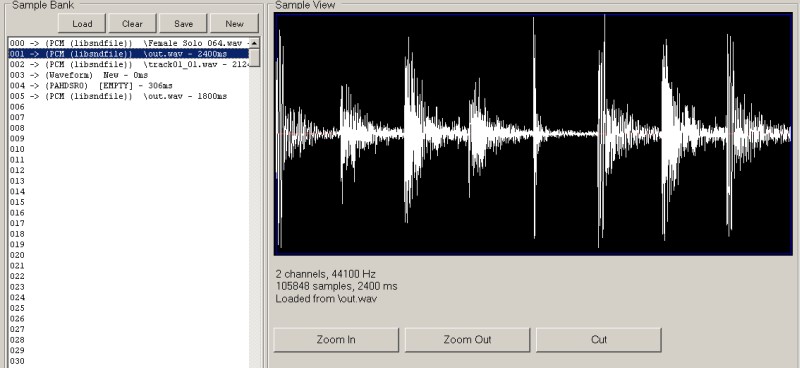800x368 pixels.
Task: Select sample 002 track01_01.wav
Action: click(x=129, y=64)
